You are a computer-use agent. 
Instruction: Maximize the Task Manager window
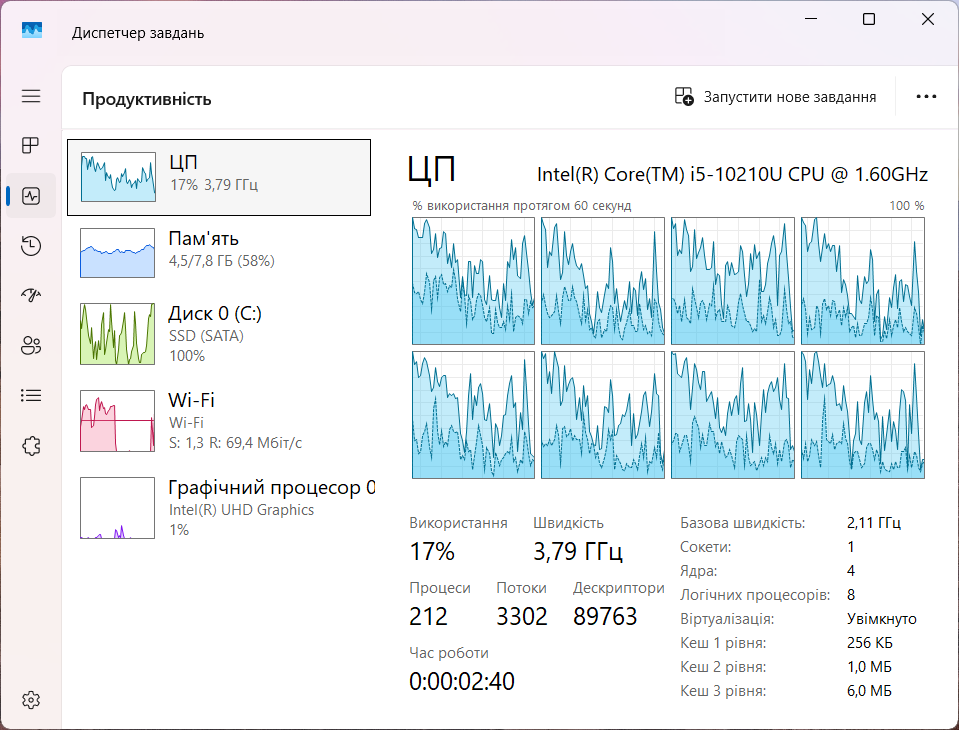pyautogui.click(x=868, y=20)
